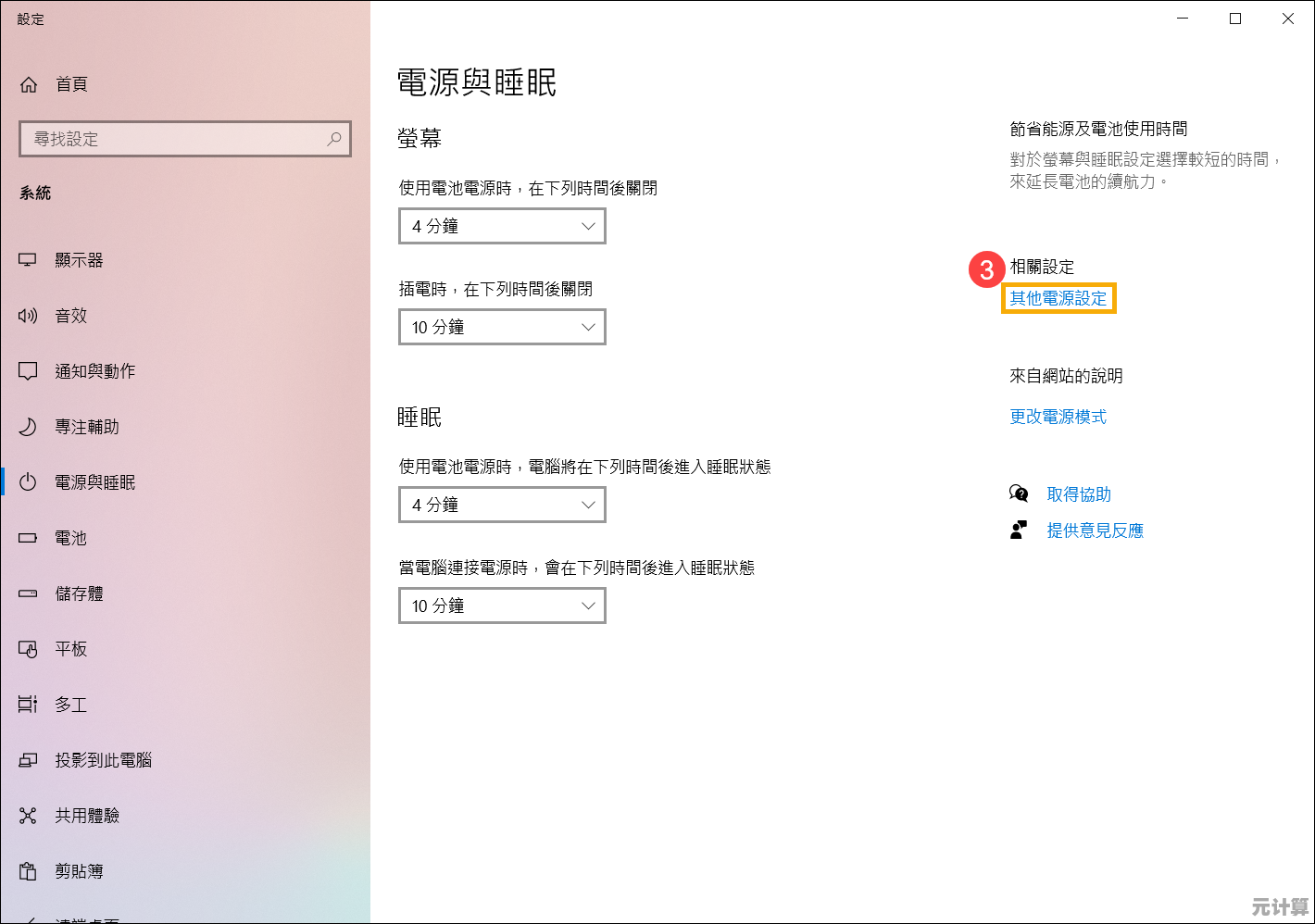Select 共用體驗 in the sidebar
Screen dimensions: 1315x924
coord(185,816)
